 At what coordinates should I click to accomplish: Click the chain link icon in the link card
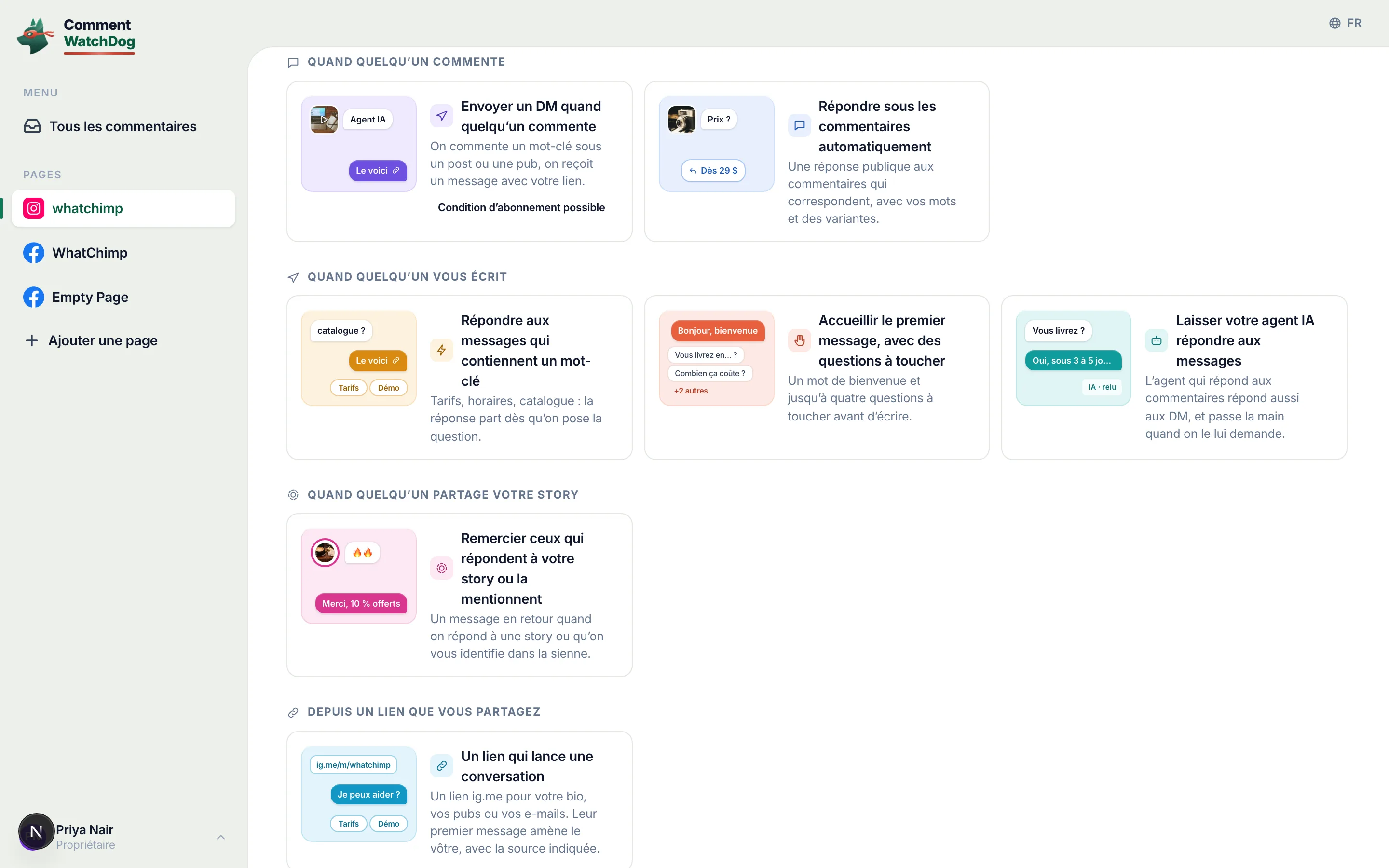(441, 766)
